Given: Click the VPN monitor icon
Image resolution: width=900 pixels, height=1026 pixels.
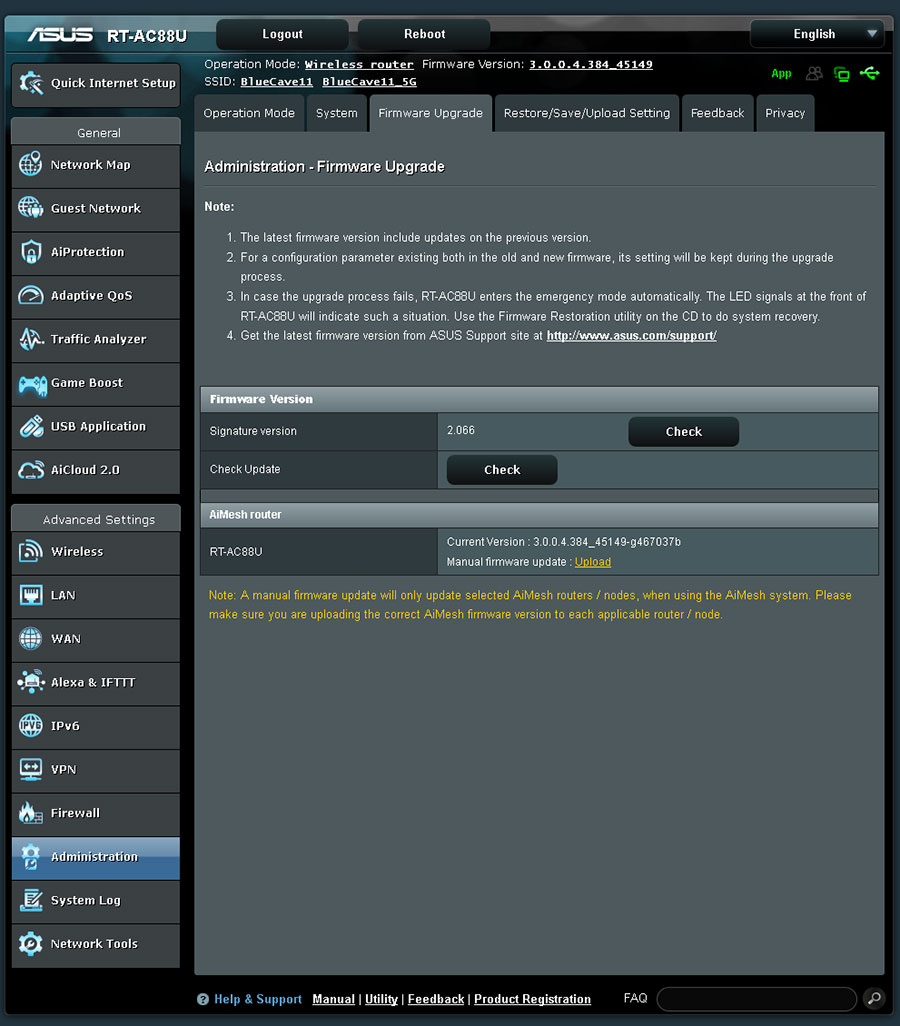Looking at the screenshot, I should (x=31, y=770).
